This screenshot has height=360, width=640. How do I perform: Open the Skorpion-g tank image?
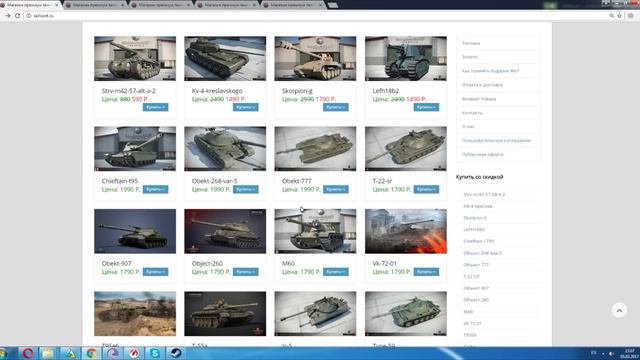[315, 58]
